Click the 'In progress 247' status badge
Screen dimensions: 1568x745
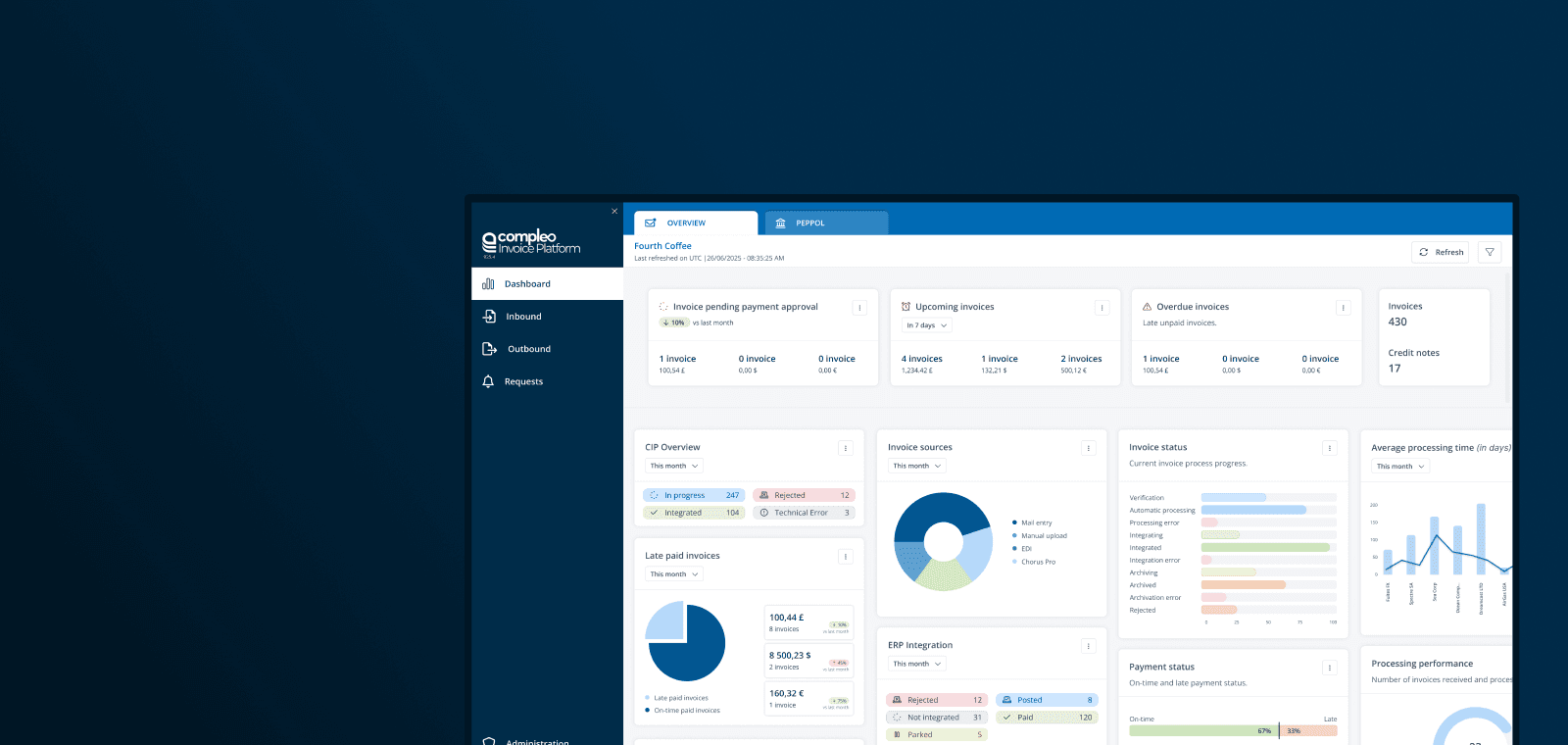click(694, 495)
